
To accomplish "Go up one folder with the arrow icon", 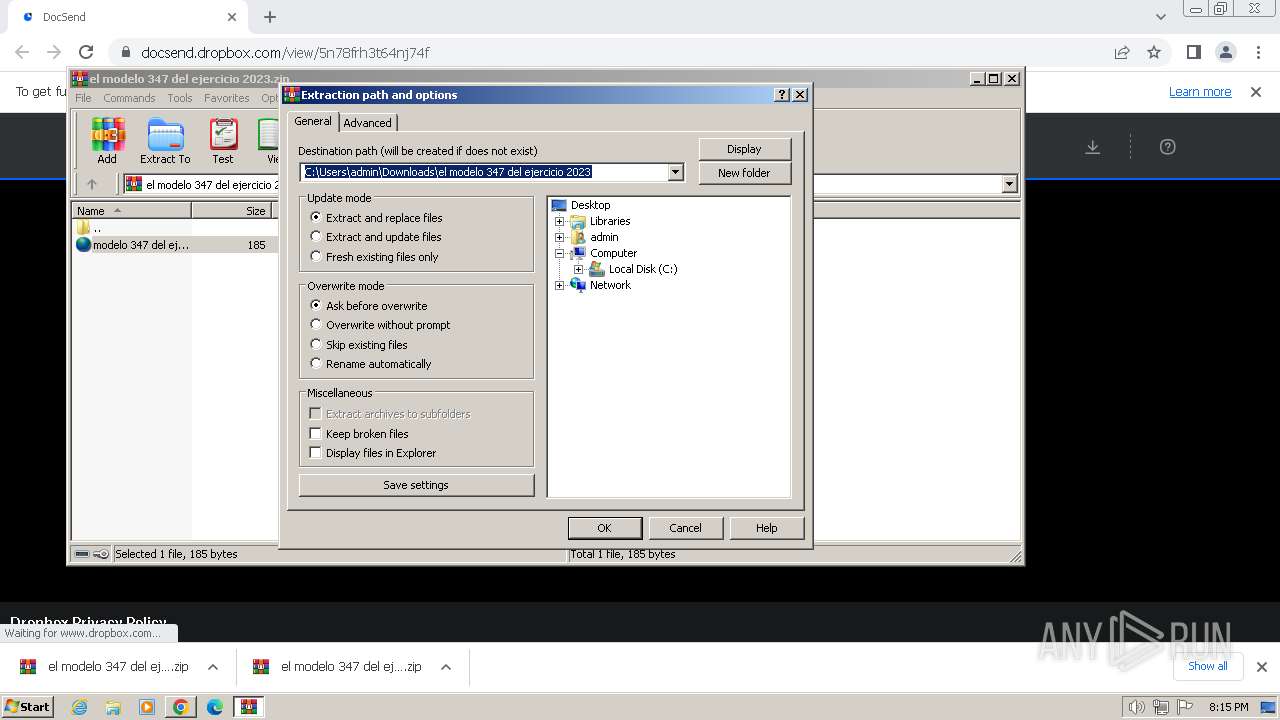I will coord(92,184).
